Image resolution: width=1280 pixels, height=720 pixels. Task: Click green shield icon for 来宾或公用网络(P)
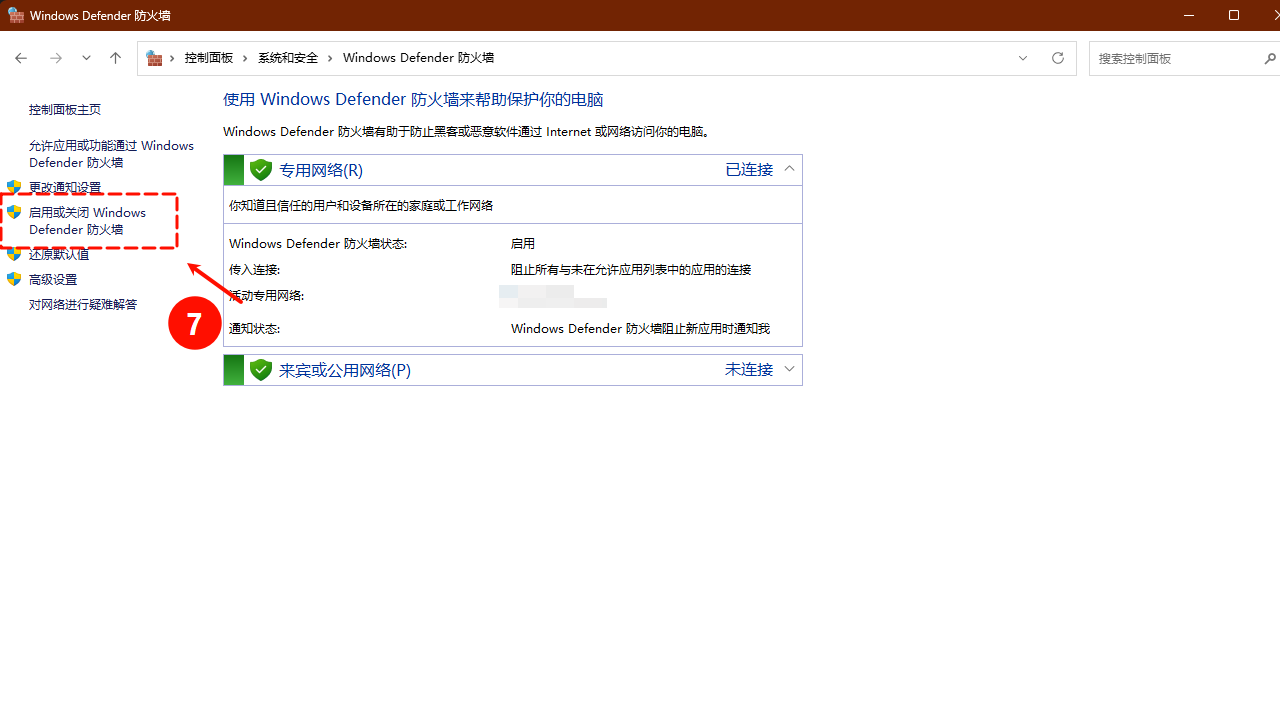click(x=261, y=370)
